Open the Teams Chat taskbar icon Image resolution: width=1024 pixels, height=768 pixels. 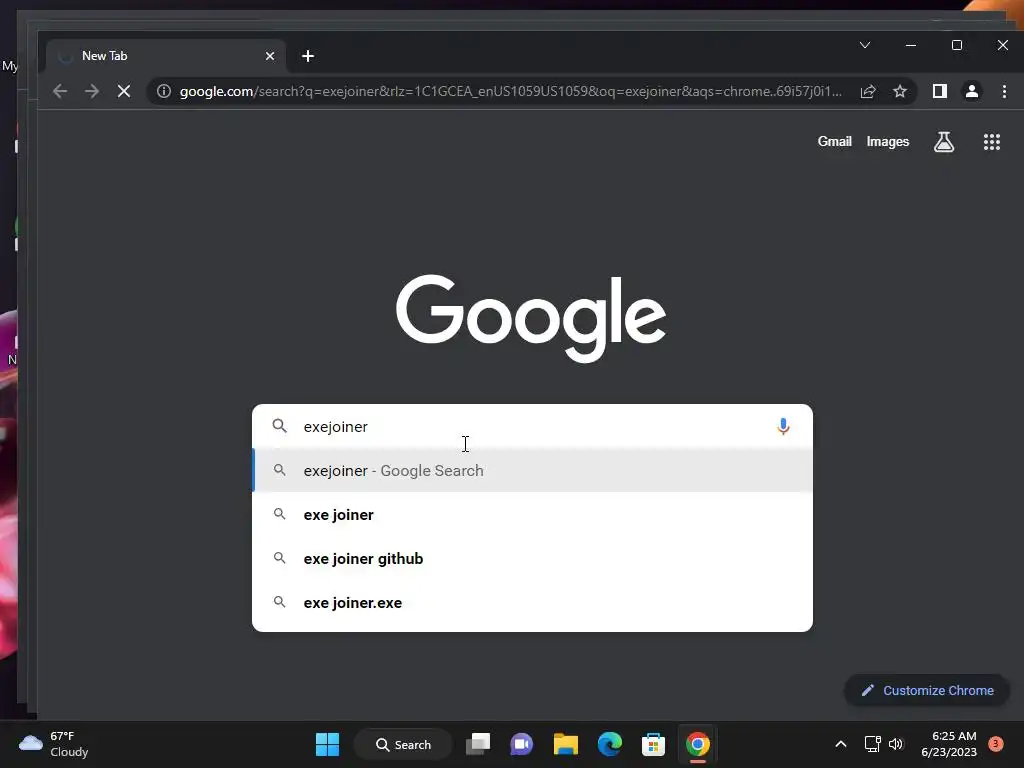pos(522,744)
